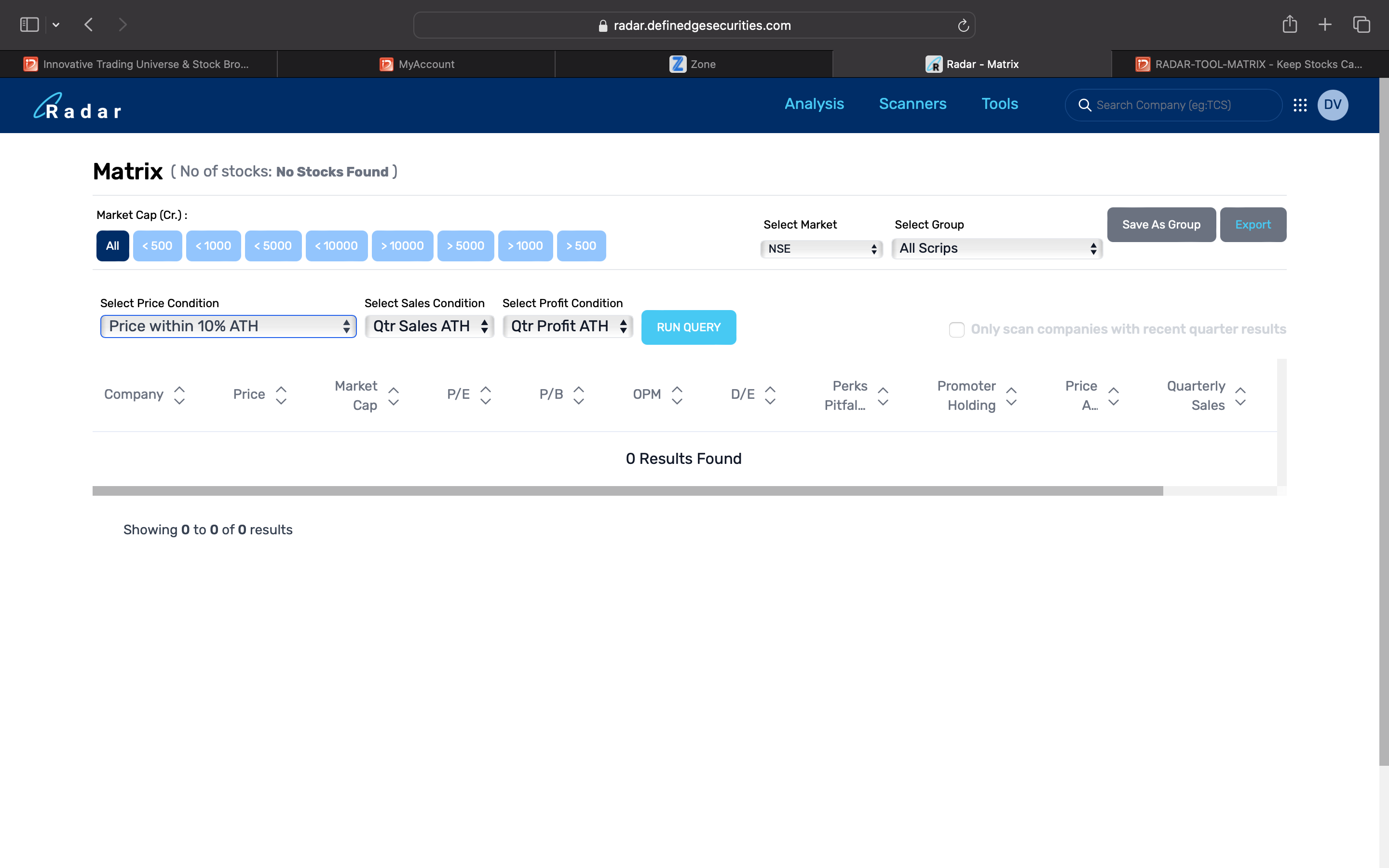This screenshot has width=1389, height=868.
Task: Click the horizontal table scrollbar
Action: click(x=627, y=491)
